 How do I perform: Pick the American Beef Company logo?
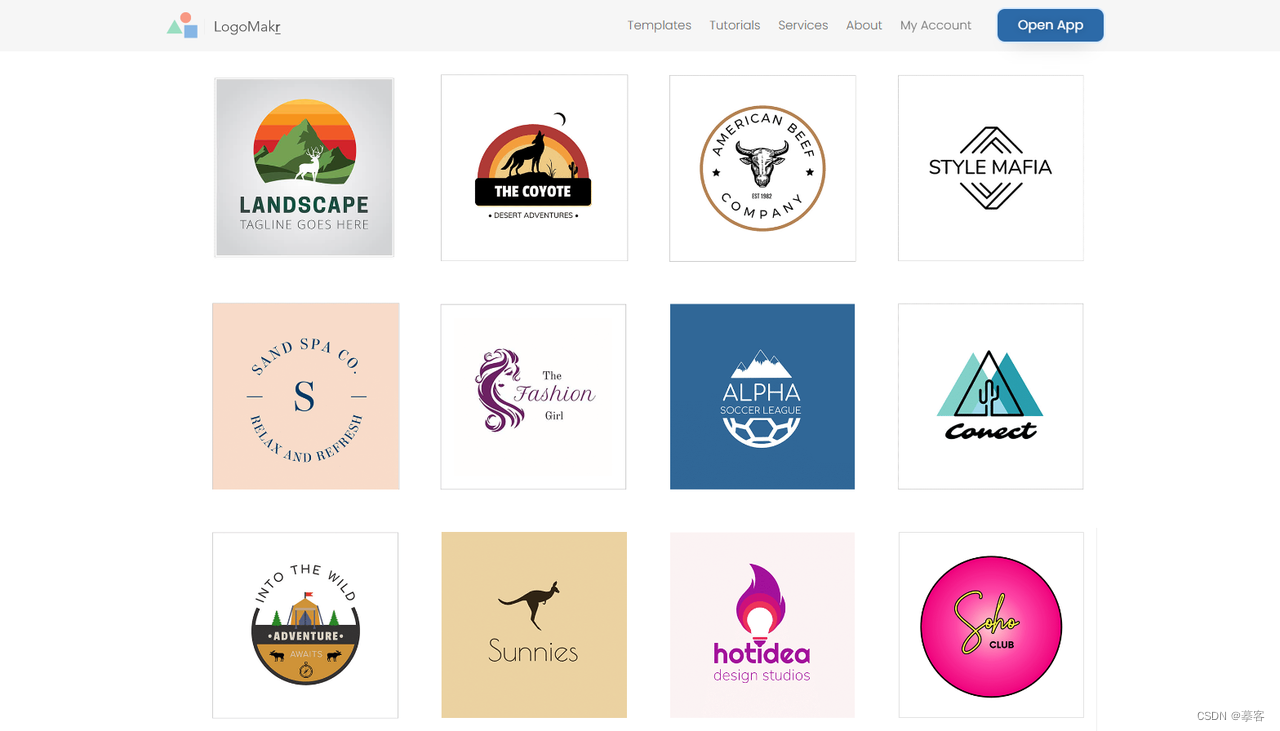click(762, 168)
